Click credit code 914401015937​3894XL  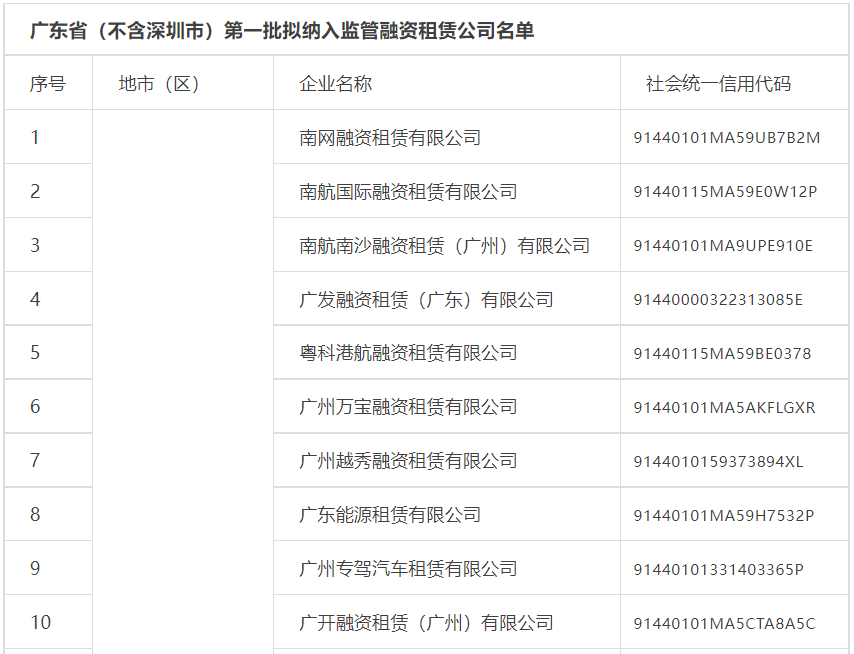coord(718,461)
